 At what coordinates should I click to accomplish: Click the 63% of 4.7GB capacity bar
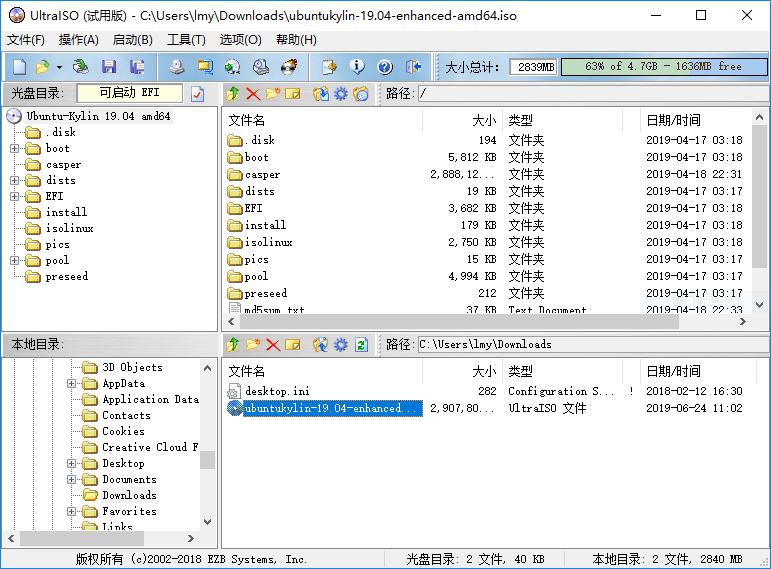[664, 67]
